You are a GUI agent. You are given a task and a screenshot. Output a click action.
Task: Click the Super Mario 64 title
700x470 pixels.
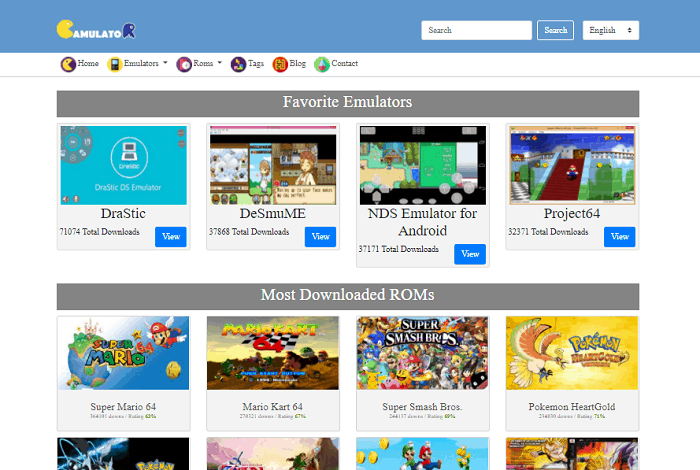coord(123,407)
